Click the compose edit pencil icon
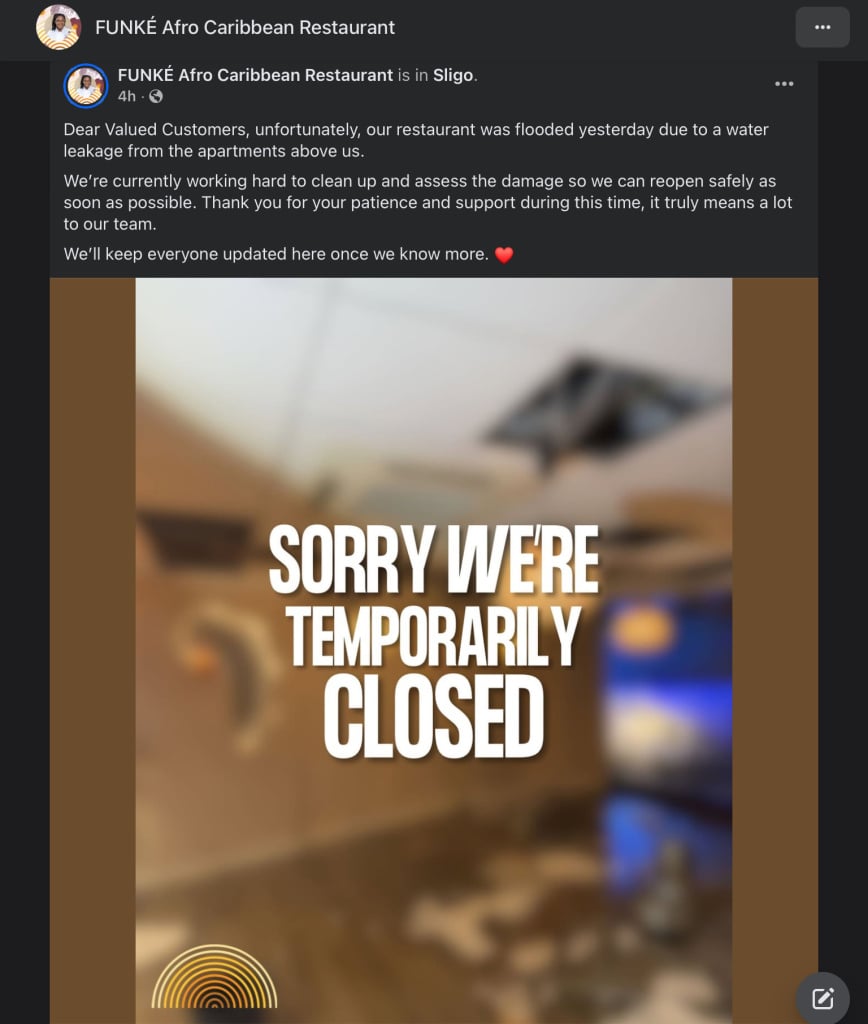 pos(822,998)
